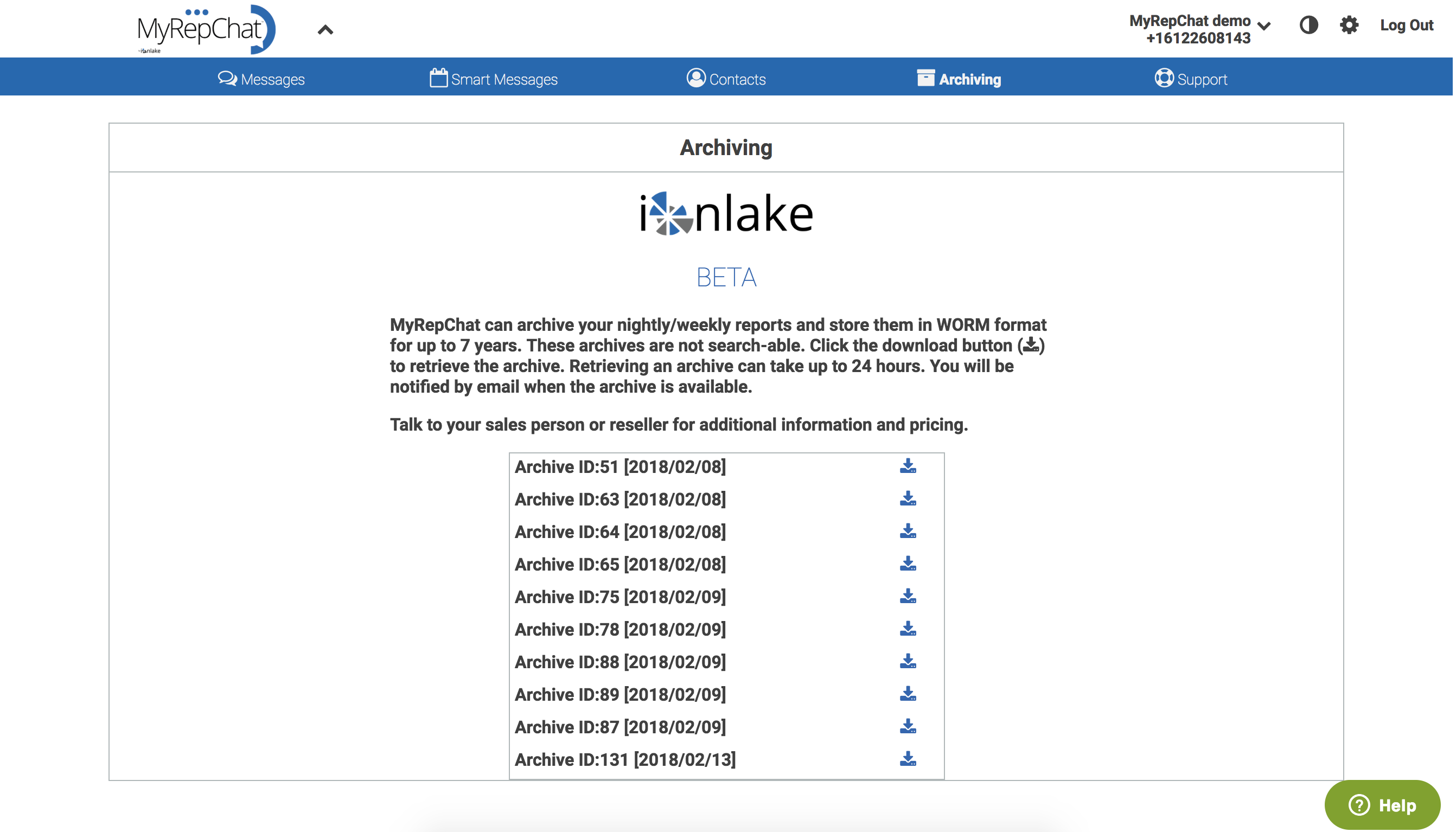Viewport: 1456px width, 832px height.
Task: Select the Archiving tab
Action: click(x=960, y=79)
